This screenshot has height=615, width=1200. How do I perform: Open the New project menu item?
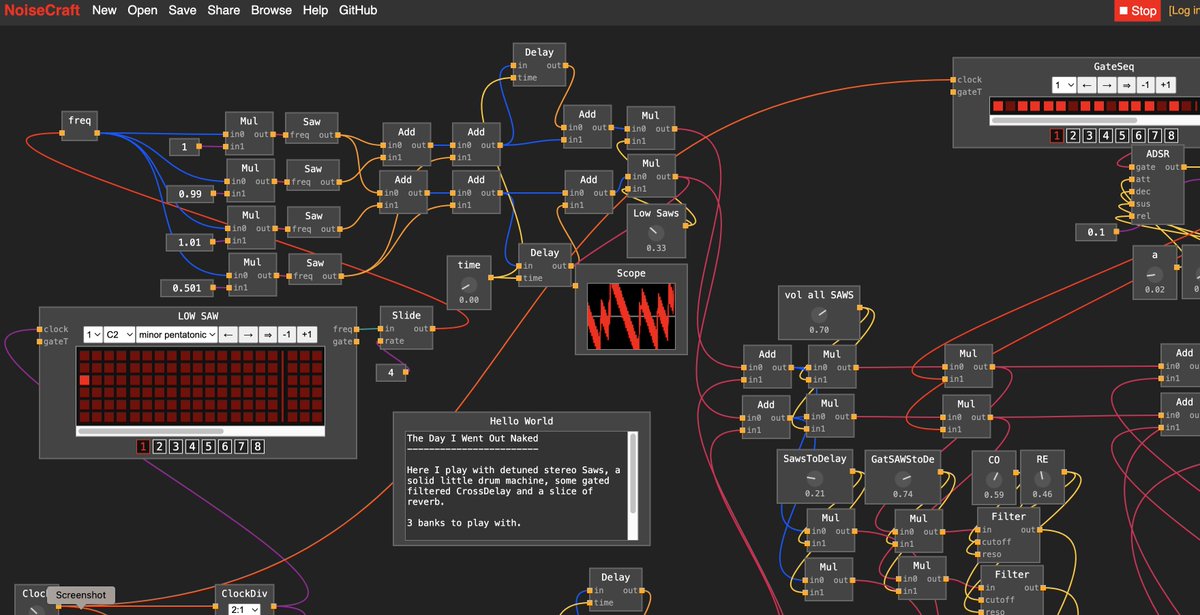(104, 10)
